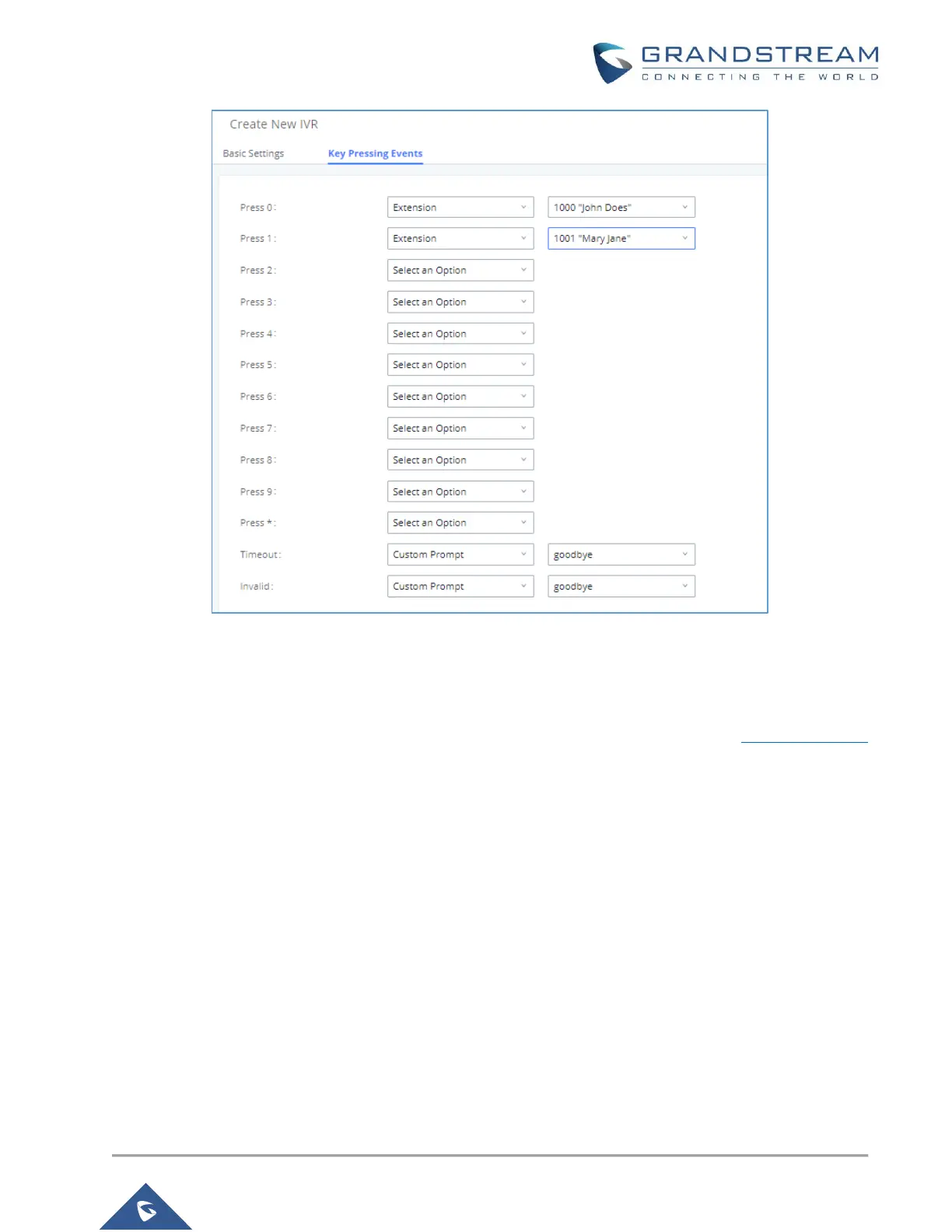Open the Timeout Custom Prompt dropdown
Screen dimensions: 952x1232
460,555
